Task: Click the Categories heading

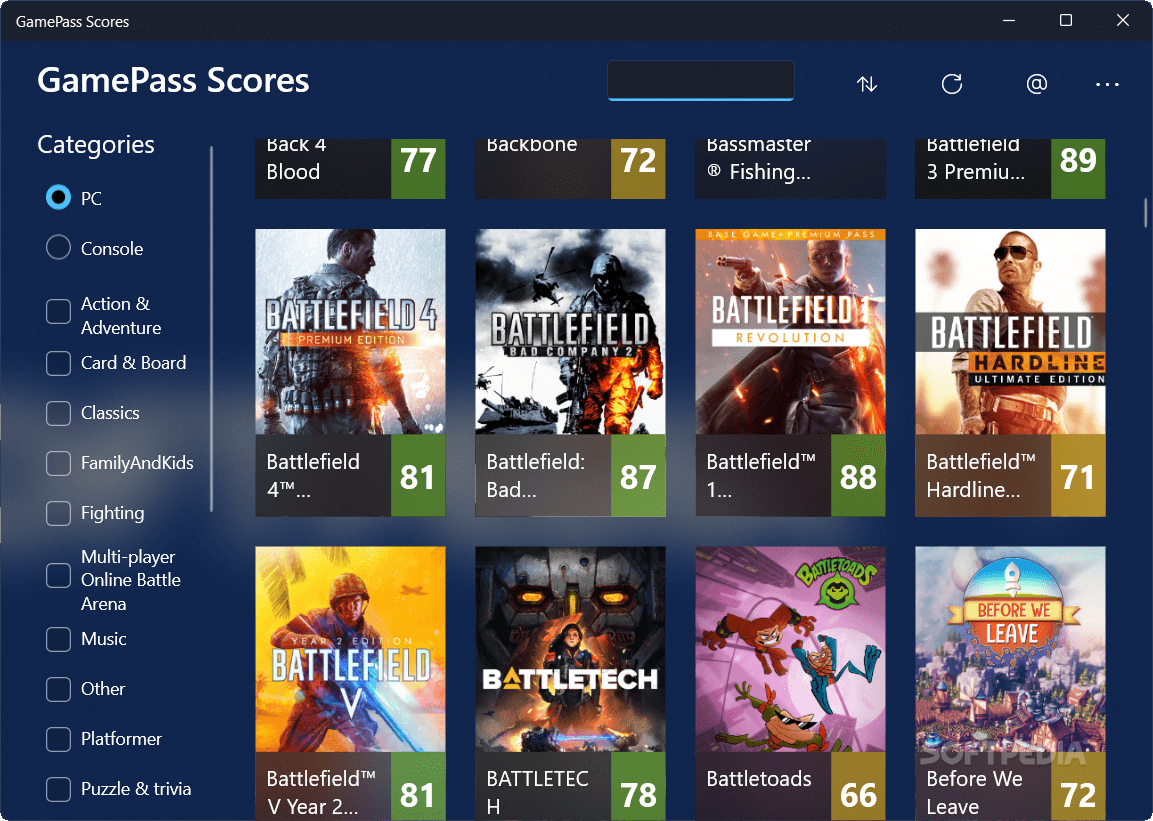Action: [96, 145]
